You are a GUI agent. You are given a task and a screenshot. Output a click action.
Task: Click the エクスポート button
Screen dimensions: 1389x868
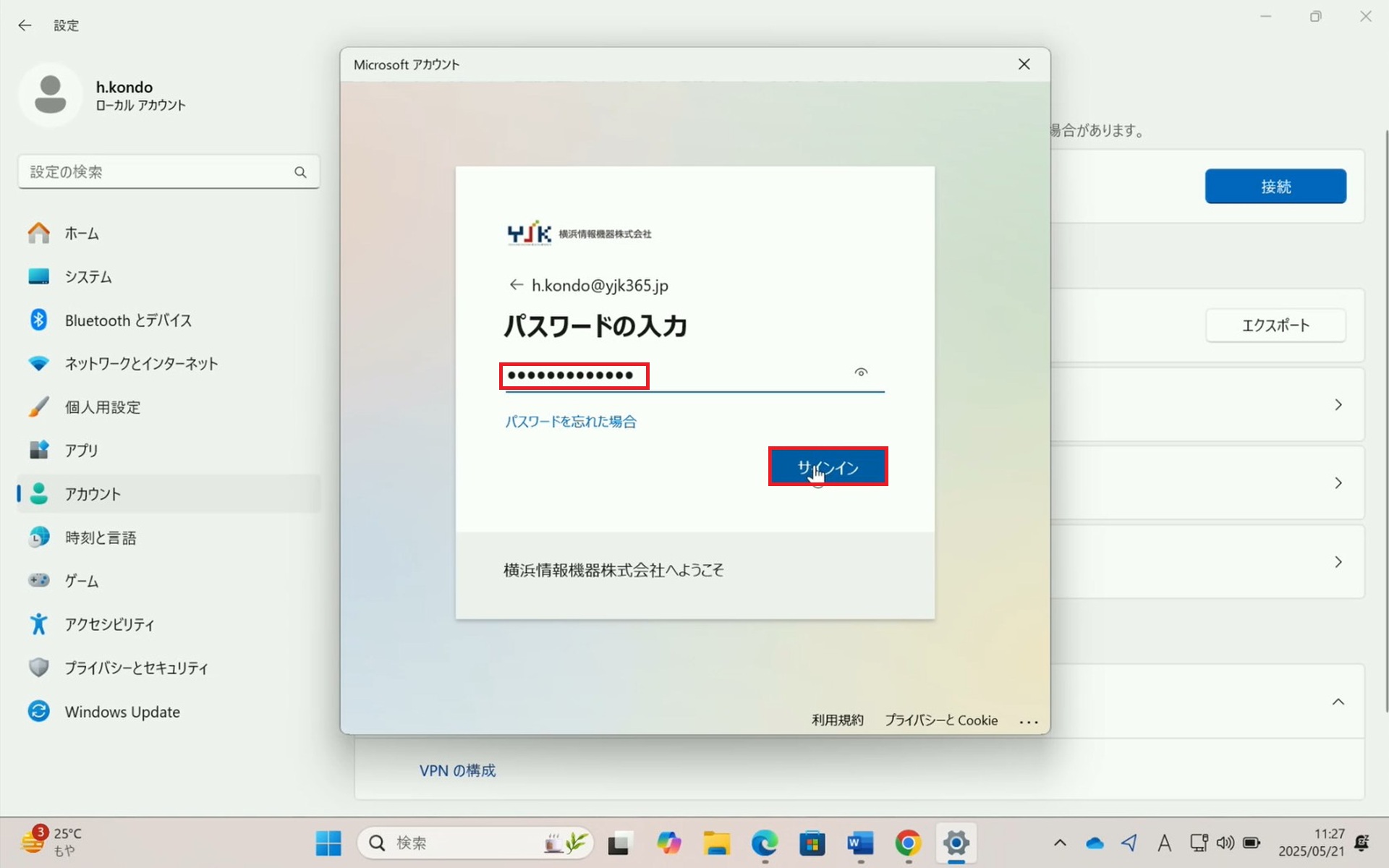coord(1275,325)
